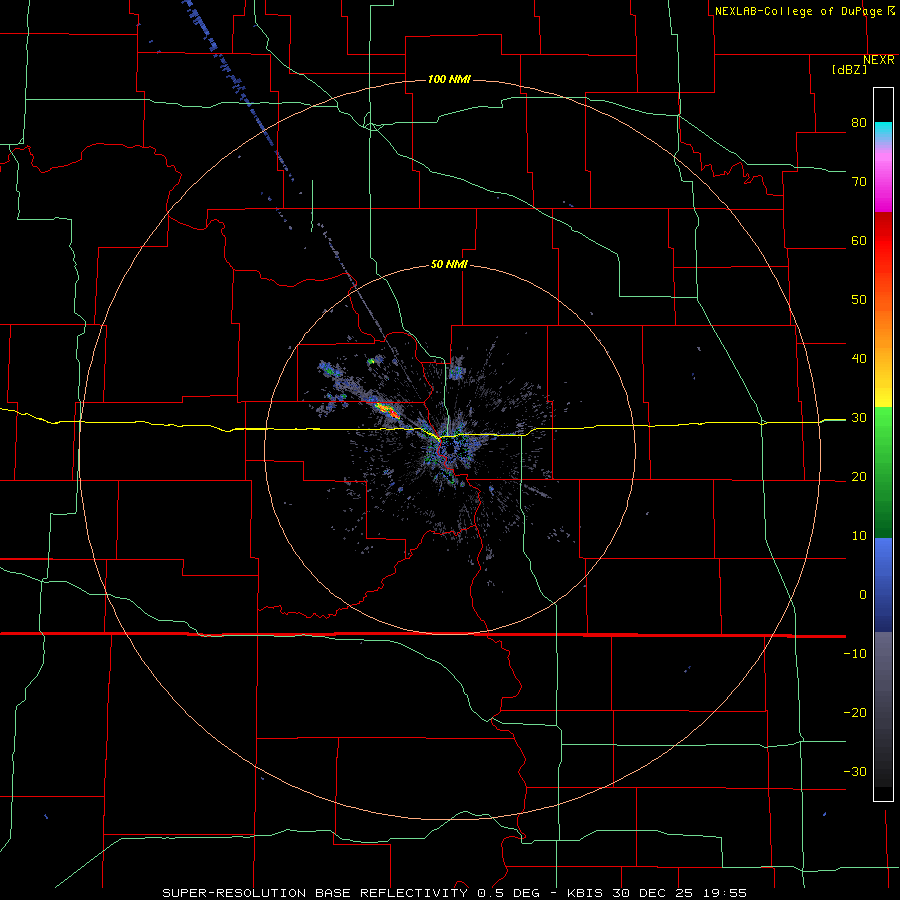Click the 20 value on the dBZ scale
900x900 pixels.
pos(859,477)
